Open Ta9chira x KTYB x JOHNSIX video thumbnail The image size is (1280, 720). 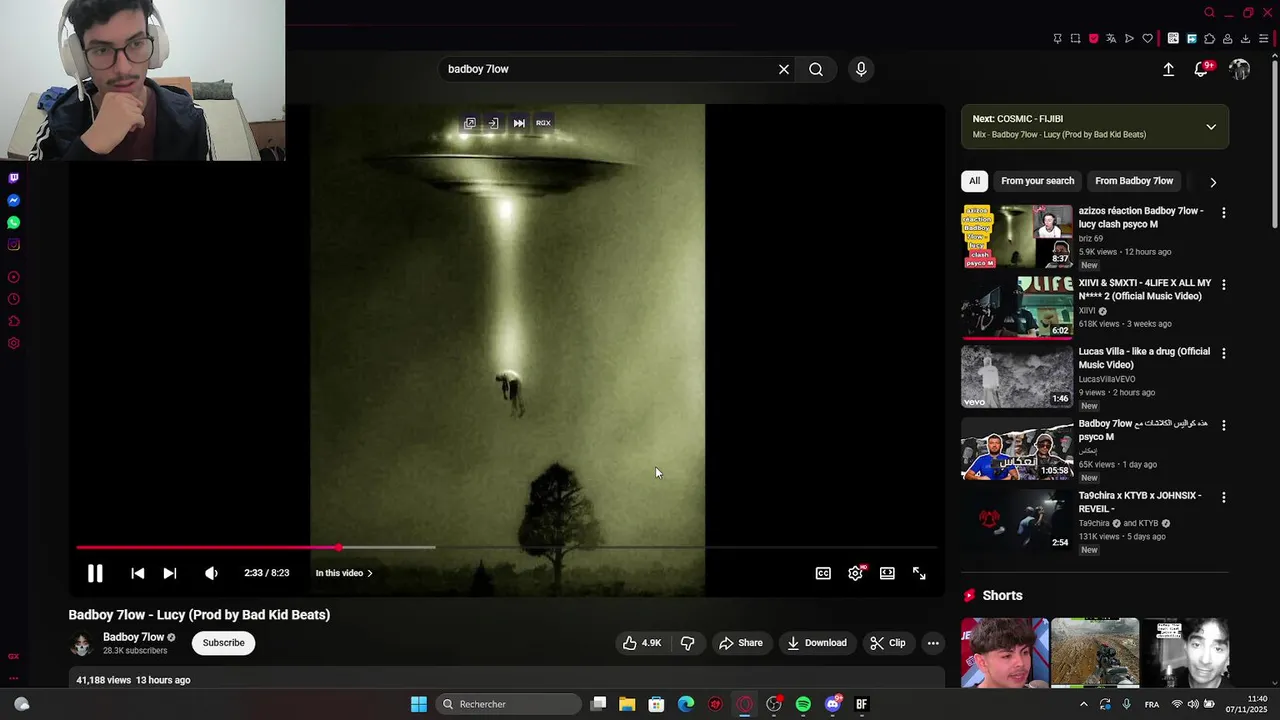(x=1017, y=520)
